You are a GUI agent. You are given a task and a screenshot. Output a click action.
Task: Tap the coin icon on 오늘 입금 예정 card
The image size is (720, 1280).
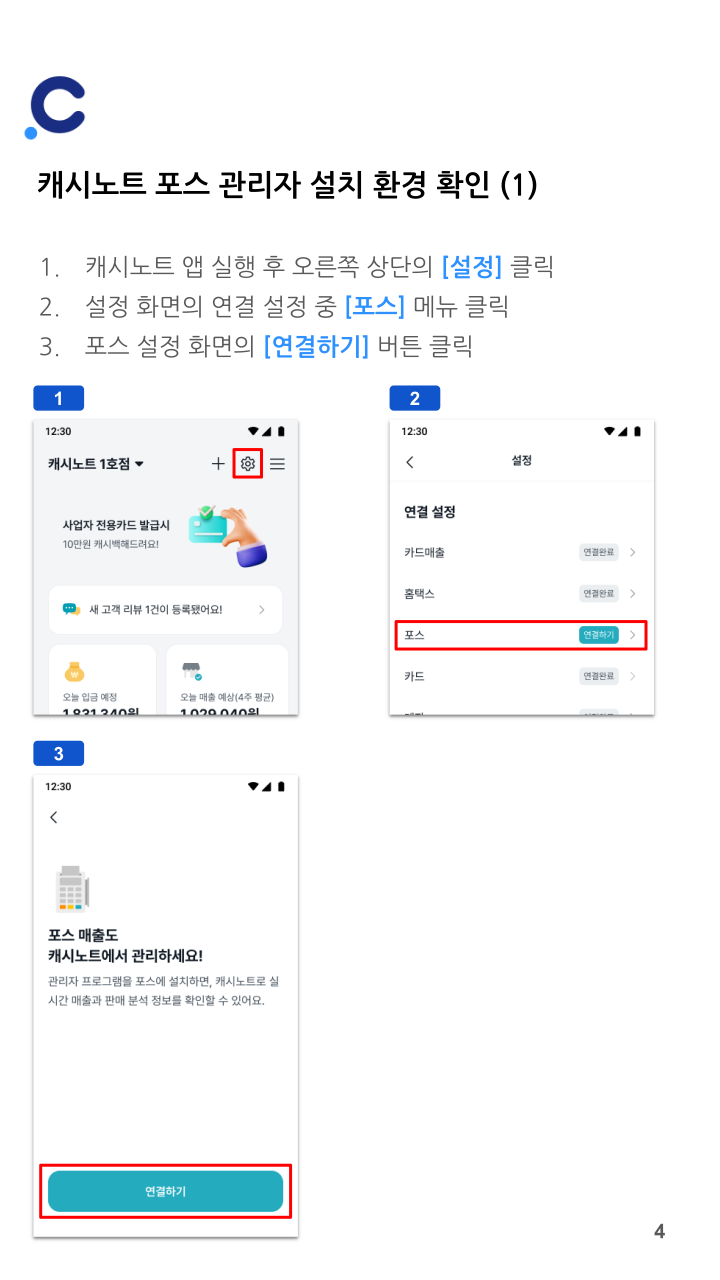(74, 671)
